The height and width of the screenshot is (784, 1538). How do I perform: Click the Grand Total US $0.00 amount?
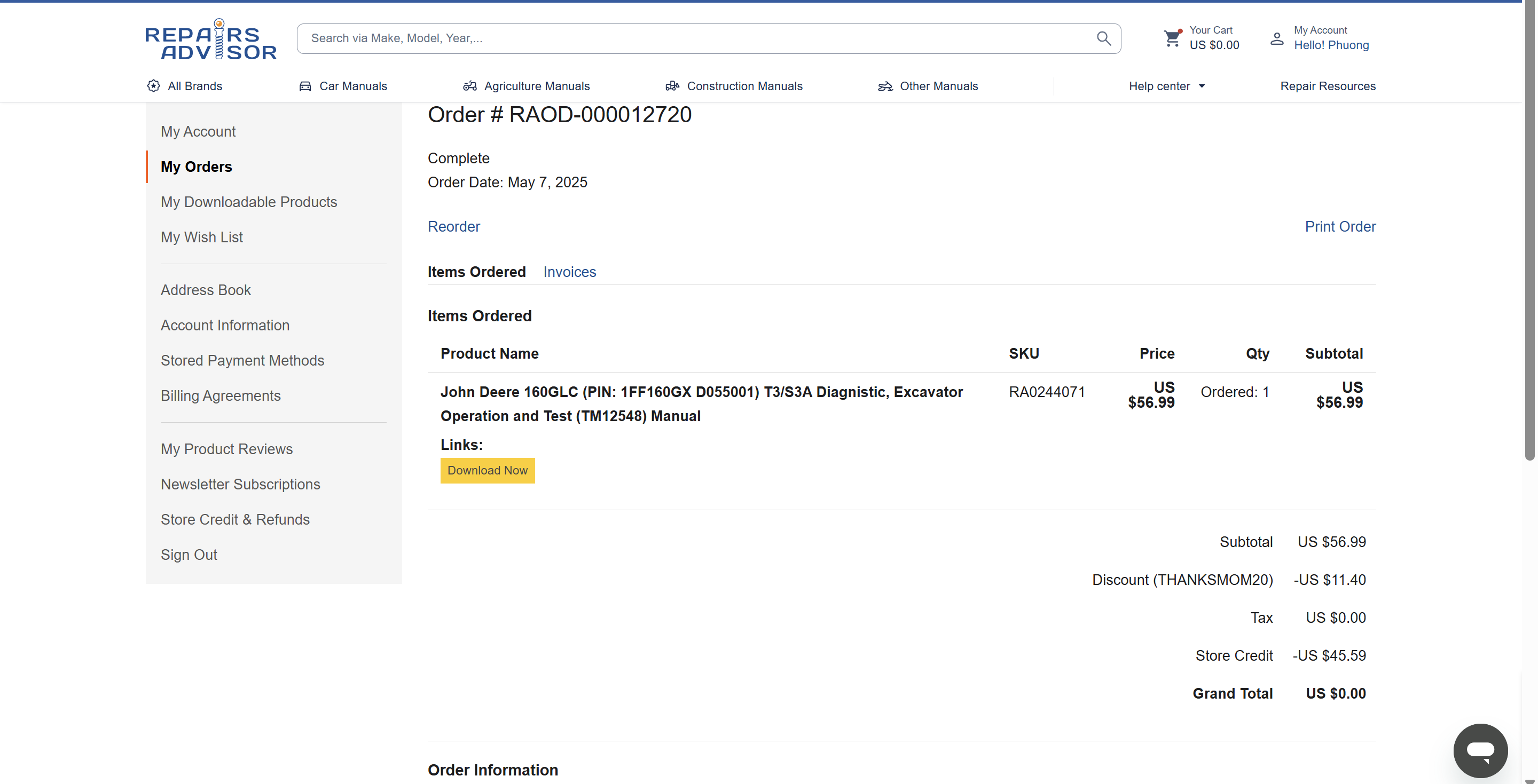tap(1336, 693)
